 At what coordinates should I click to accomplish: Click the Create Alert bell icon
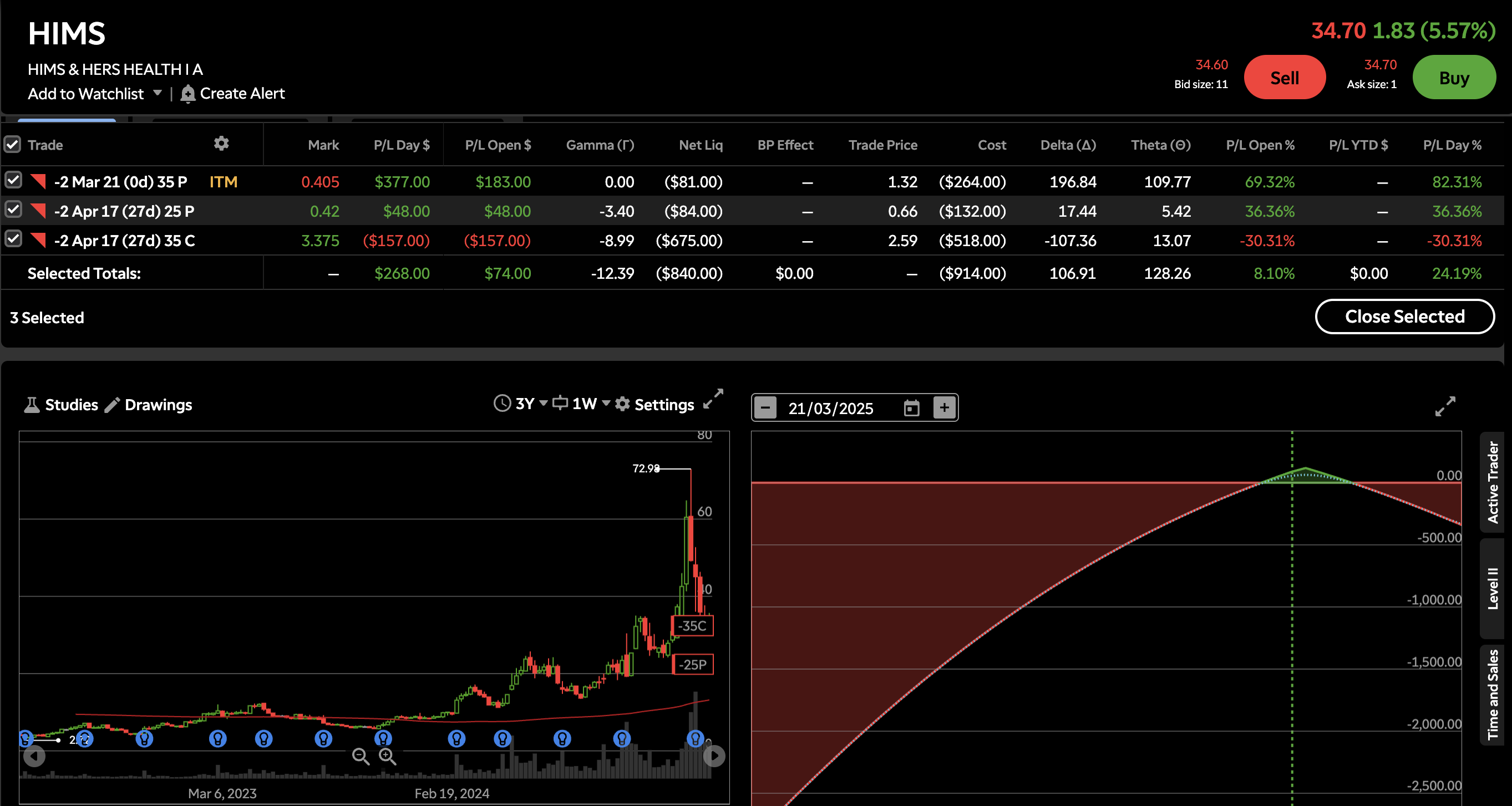pos(187,94)
